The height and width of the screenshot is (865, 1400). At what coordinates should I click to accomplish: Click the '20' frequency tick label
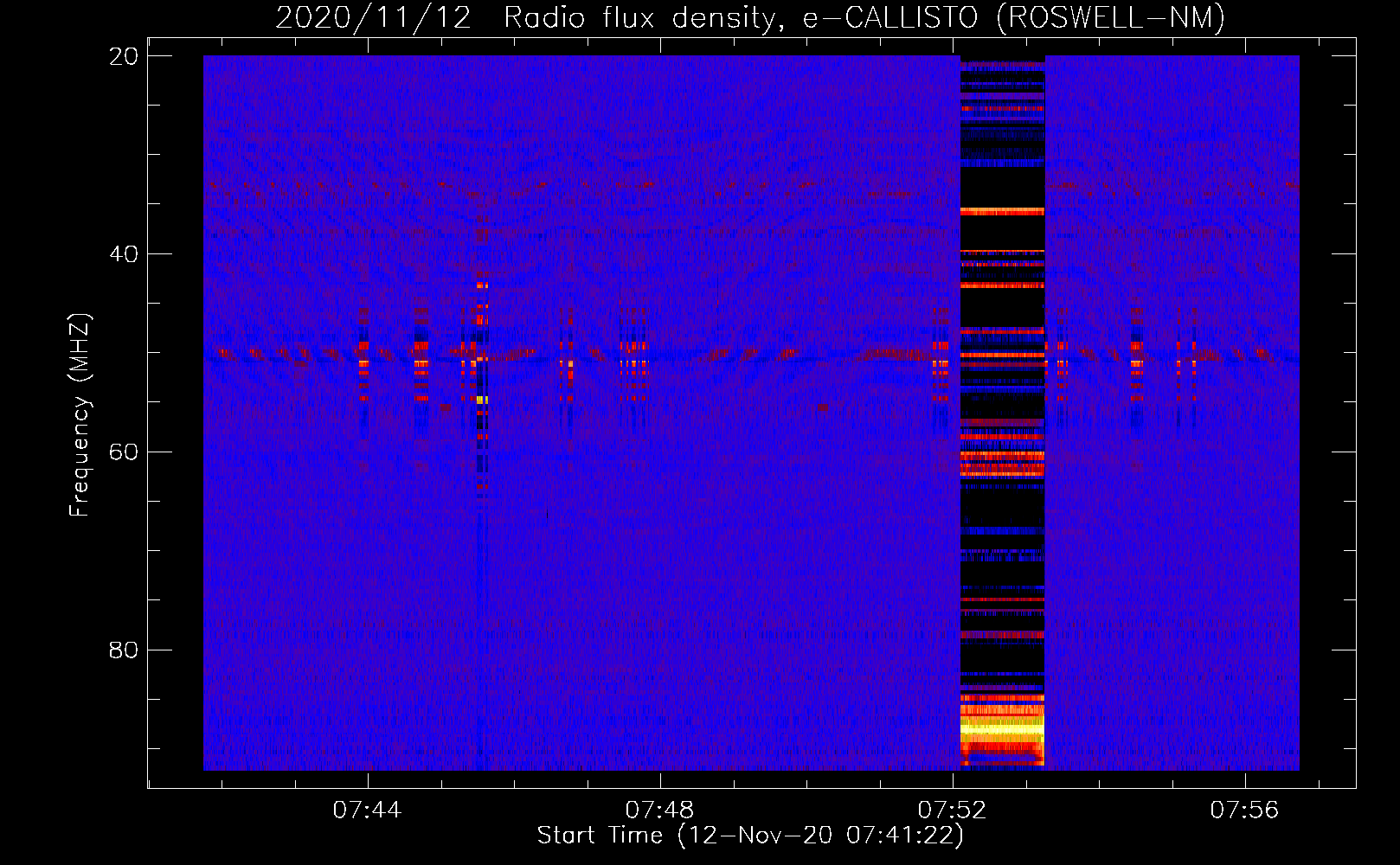click(x=125, y=56)
